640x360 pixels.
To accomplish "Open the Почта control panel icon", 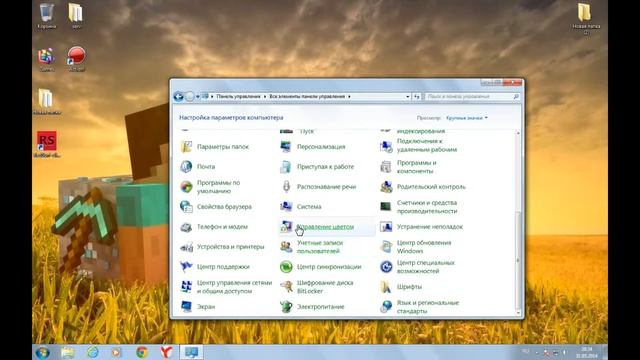I will [x=186, y=167].
